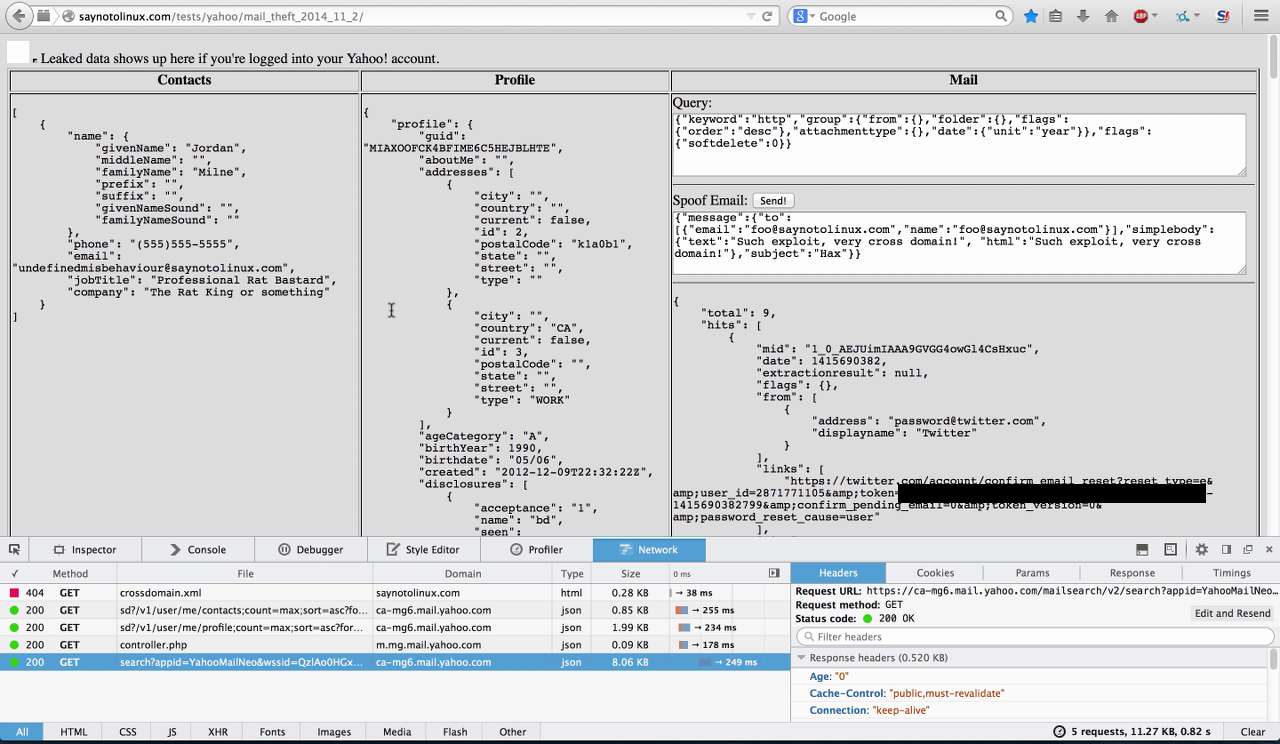Switch to the Inspector tab

point(85,549)
